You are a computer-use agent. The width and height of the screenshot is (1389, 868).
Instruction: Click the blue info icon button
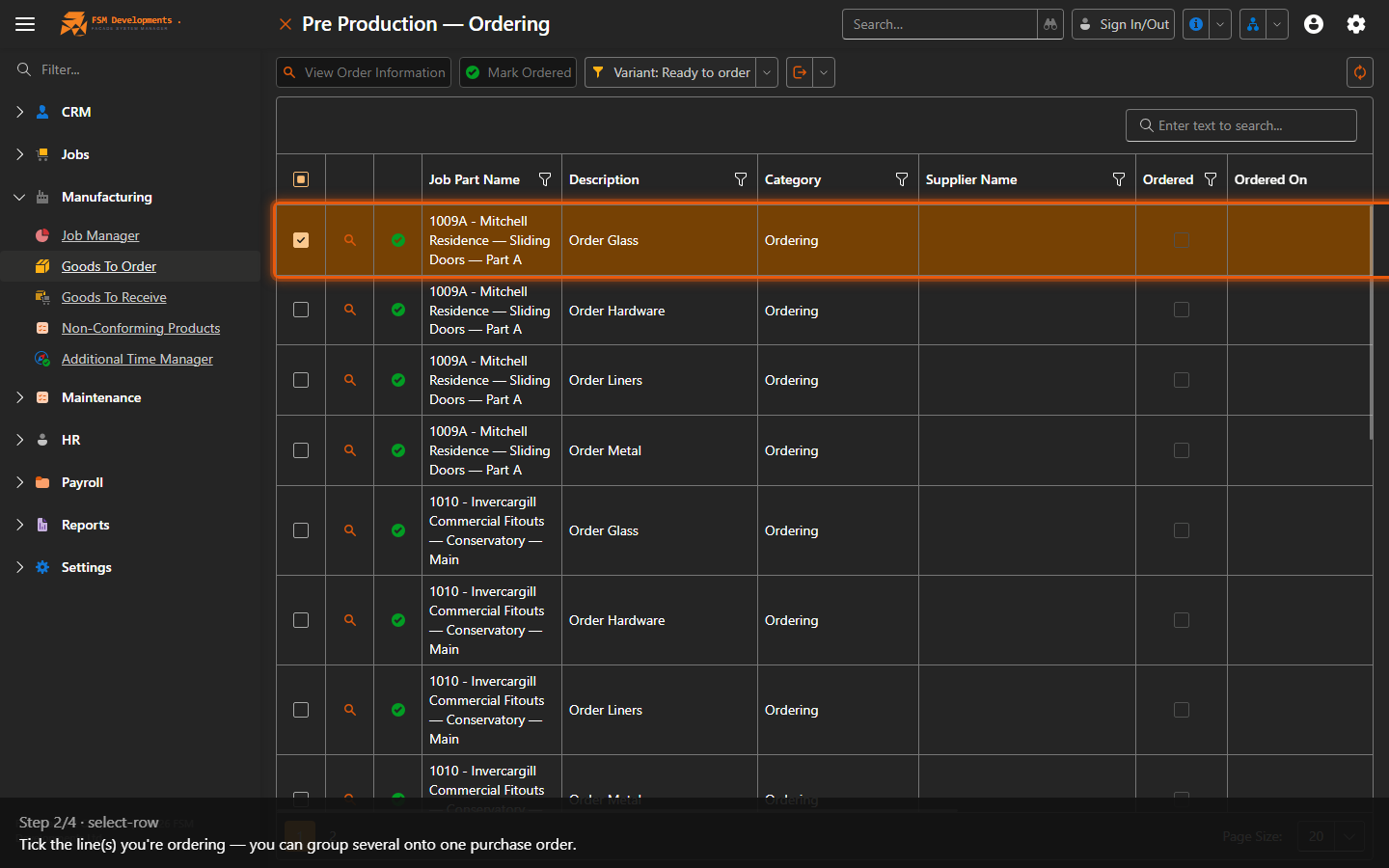point(1196,24)
